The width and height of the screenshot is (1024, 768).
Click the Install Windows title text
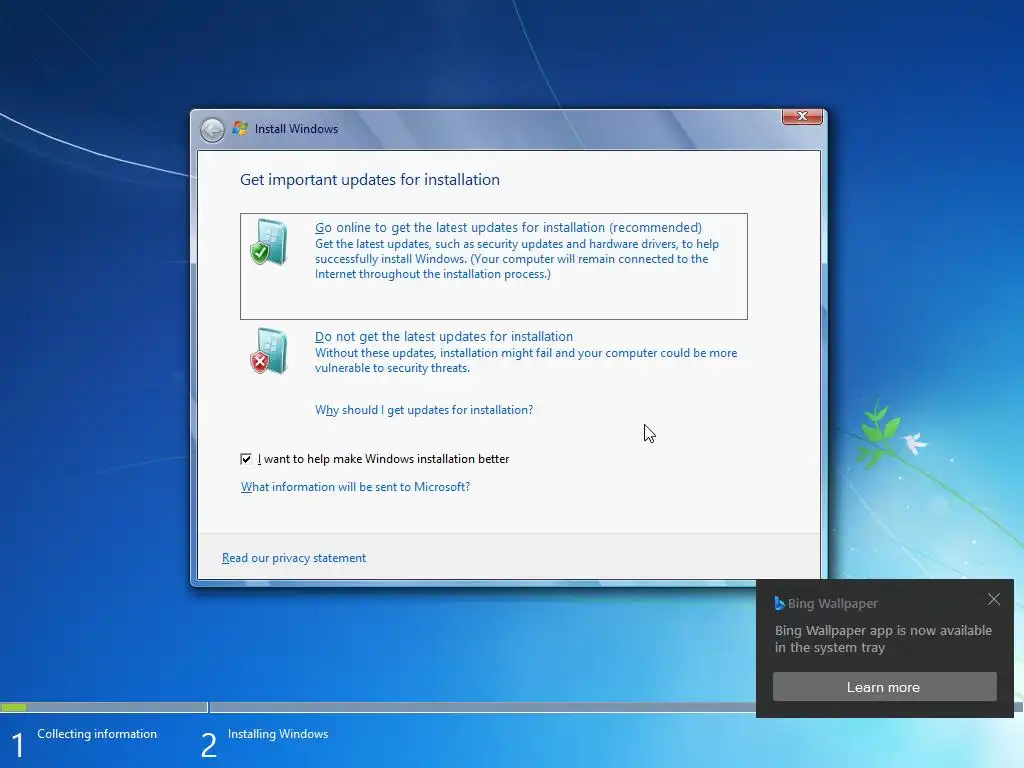coord(296,129)
